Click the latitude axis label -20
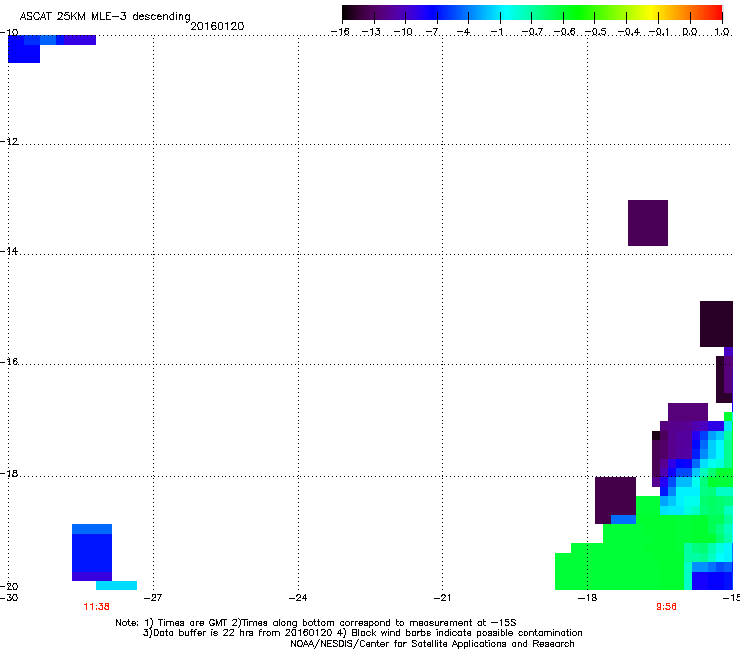 9,586
